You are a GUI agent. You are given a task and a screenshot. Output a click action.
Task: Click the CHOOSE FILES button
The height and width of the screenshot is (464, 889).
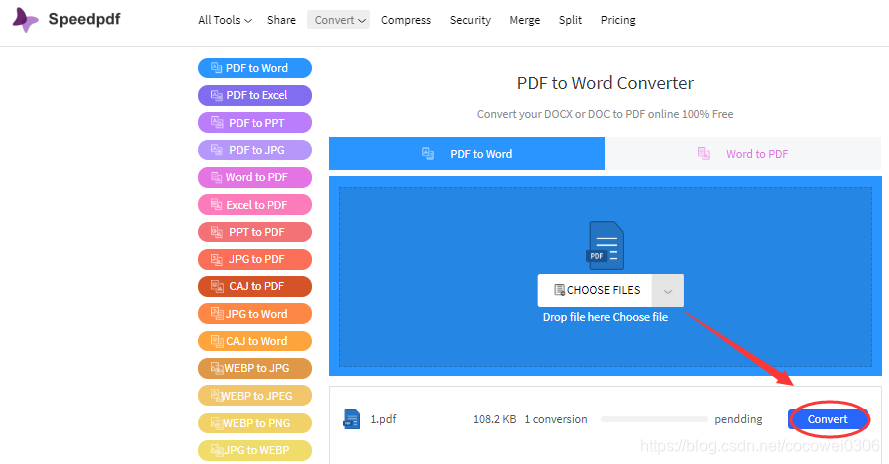[x=595, y=290]
